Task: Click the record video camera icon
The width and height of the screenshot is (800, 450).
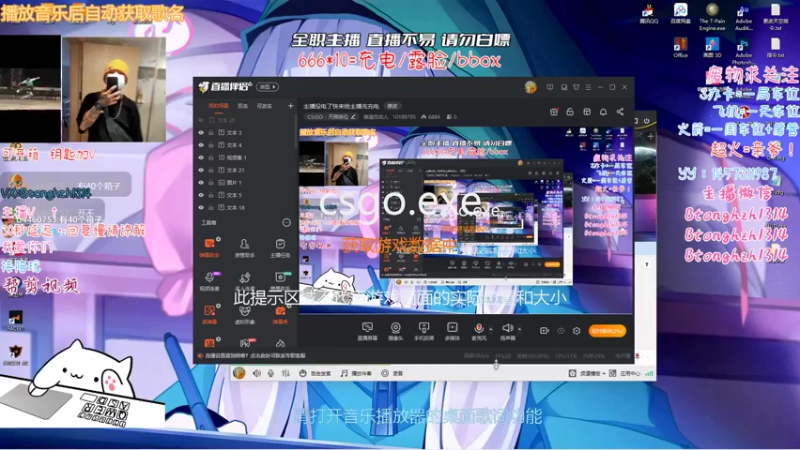Action: (544, 331)
